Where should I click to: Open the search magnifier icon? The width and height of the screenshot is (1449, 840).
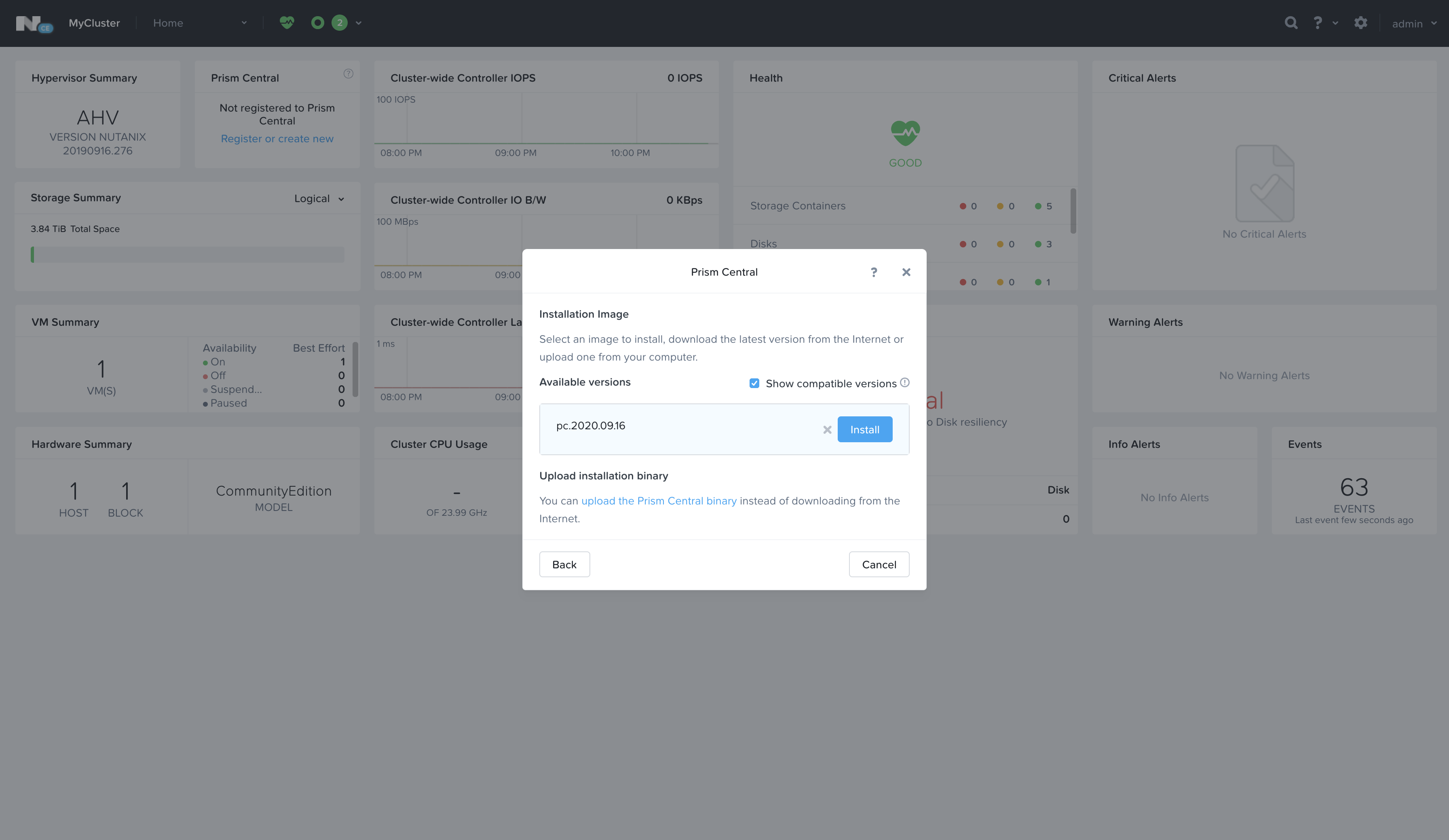tap(1291, 22)
